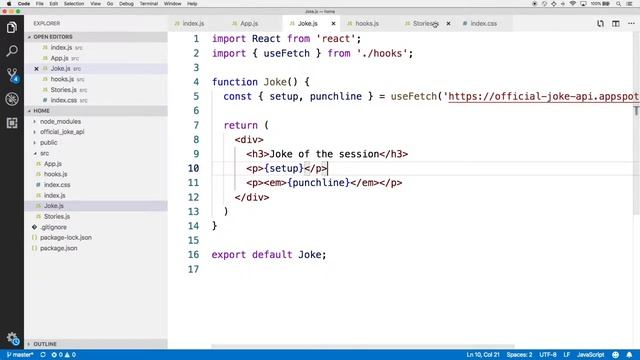
Task: Change Spaces: 2 indentation setting
Action: (x=519, y=355)
